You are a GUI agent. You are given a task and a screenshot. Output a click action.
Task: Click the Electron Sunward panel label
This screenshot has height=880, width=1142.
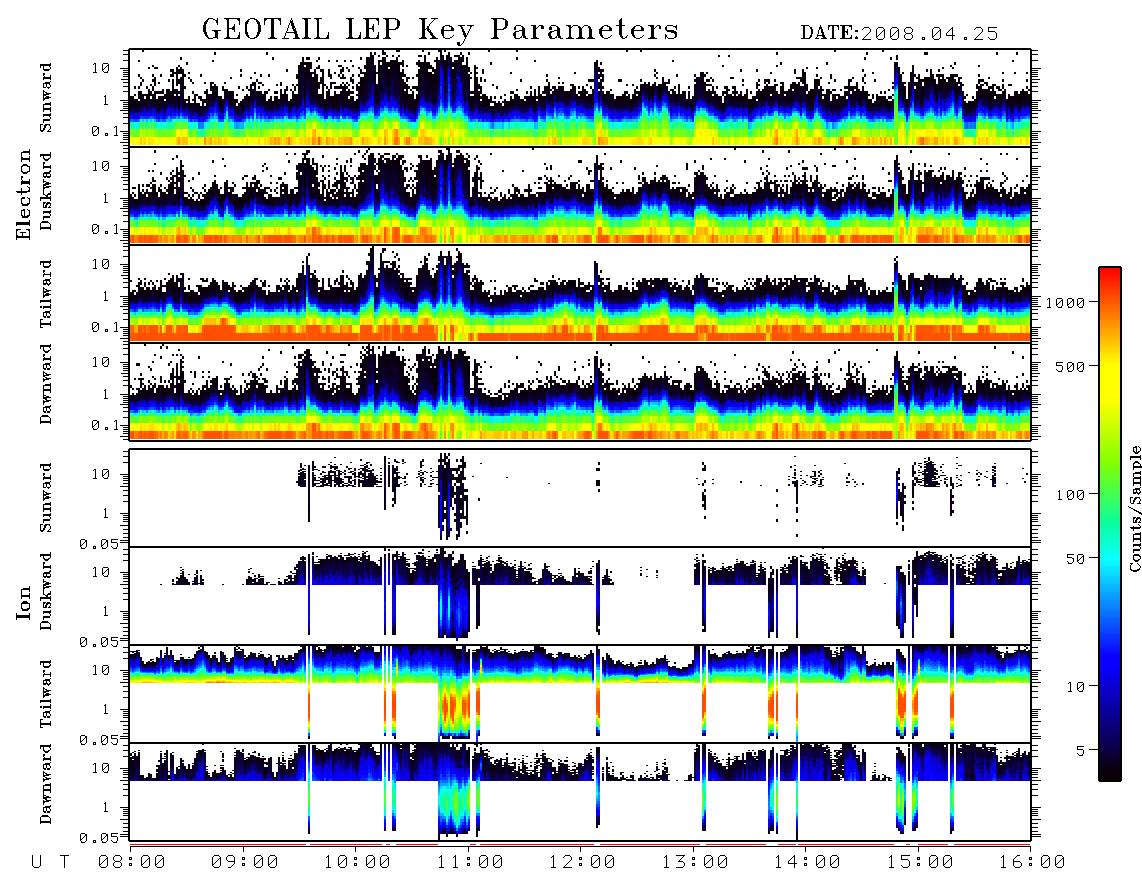[x=45, y=98]
